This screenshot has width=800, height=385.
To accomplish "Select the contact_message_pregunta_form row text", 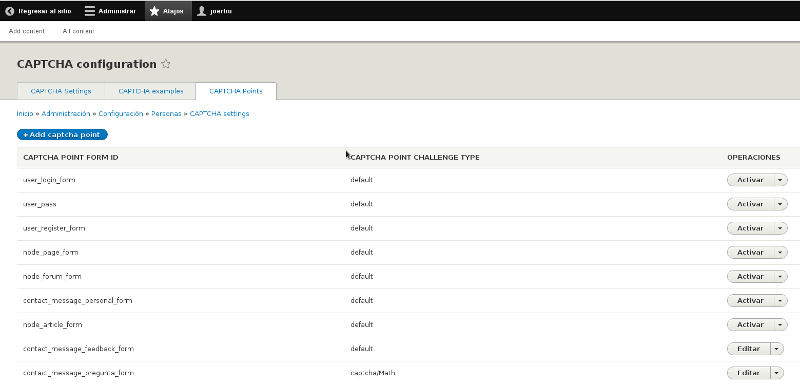I will 79,373.
